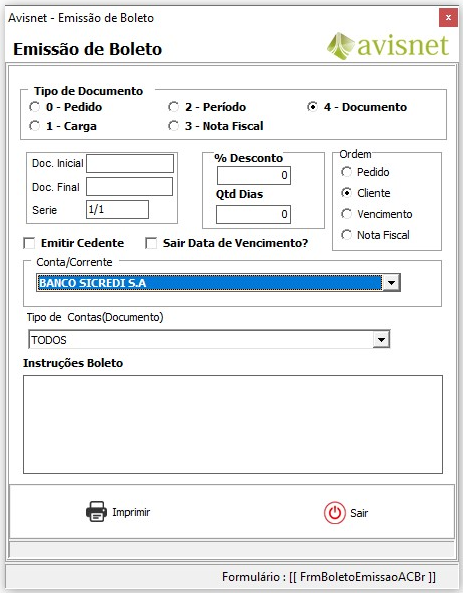Select the 0 - Pedido document type
The image size is (463, 593).
[34, 107]
